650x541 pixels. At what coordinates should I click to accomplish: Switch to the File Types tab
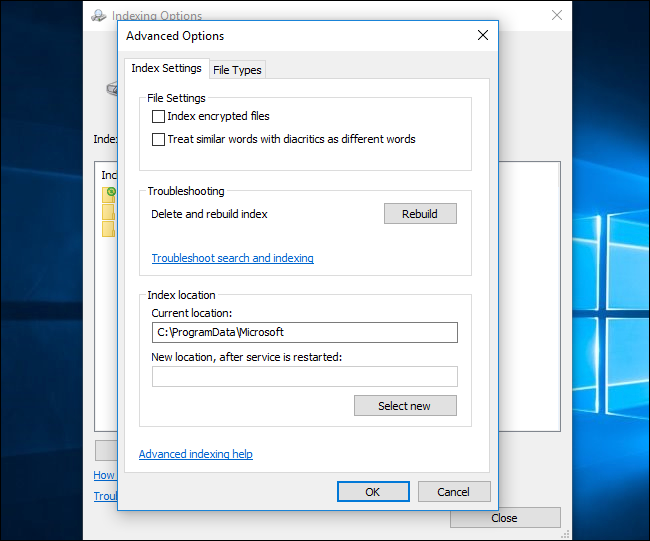point(237,69)
